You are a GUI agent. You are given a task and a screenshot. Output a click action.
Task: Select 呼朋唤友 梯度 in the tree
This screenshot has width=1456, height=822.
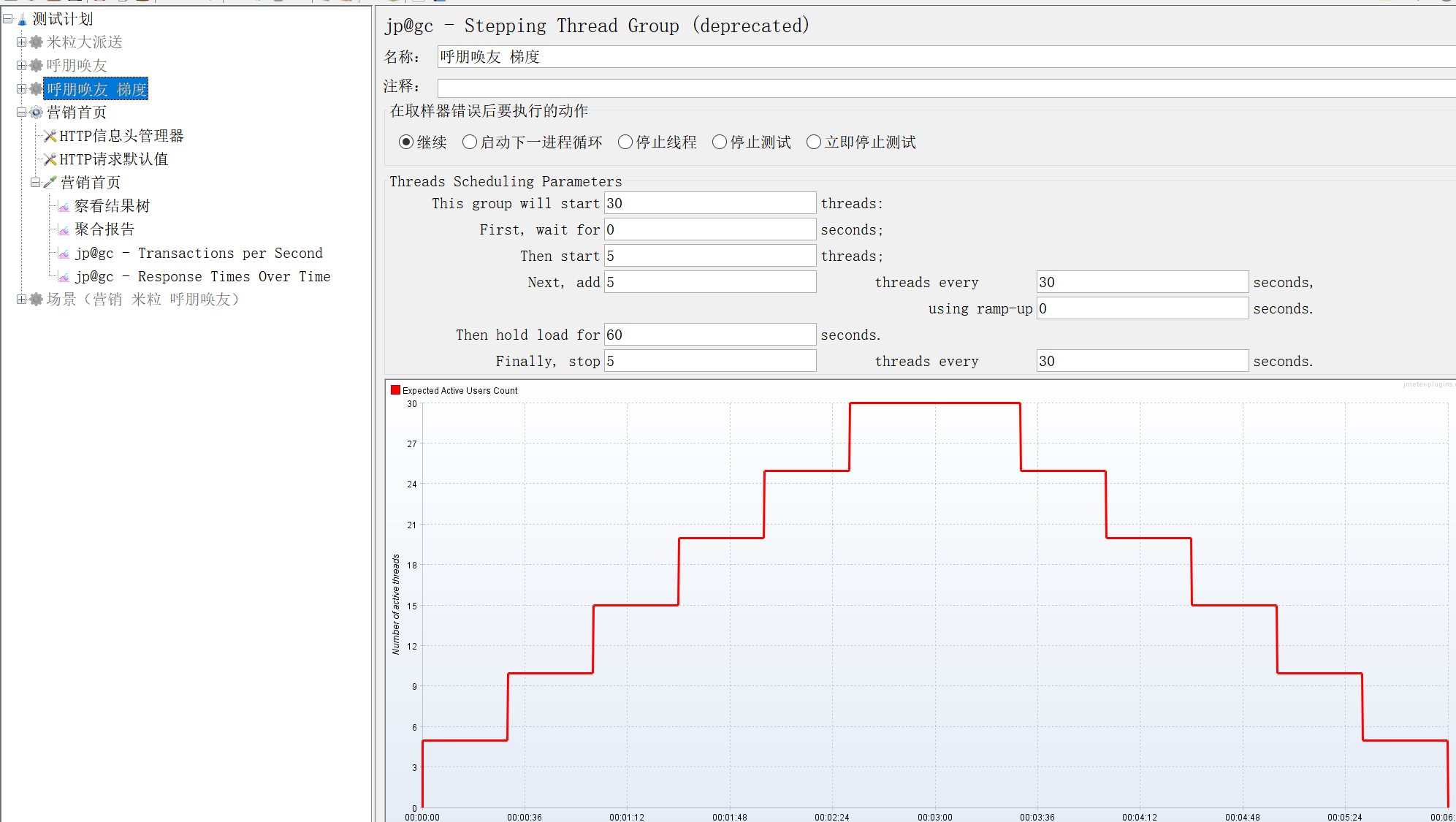tap(96, 89)
